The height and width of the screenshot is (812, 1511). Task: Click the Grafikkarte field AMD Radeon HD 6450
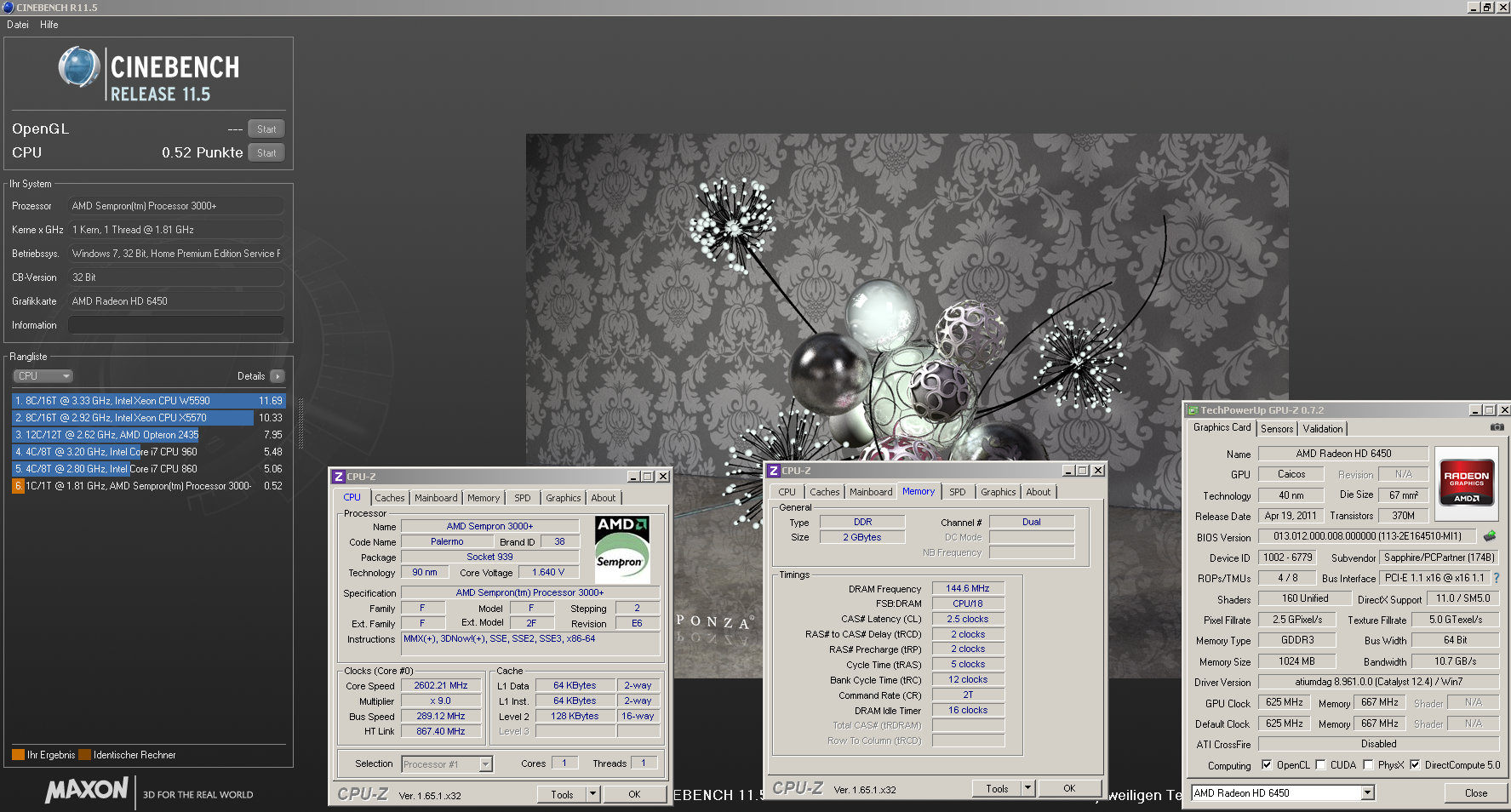coord(176,301)
